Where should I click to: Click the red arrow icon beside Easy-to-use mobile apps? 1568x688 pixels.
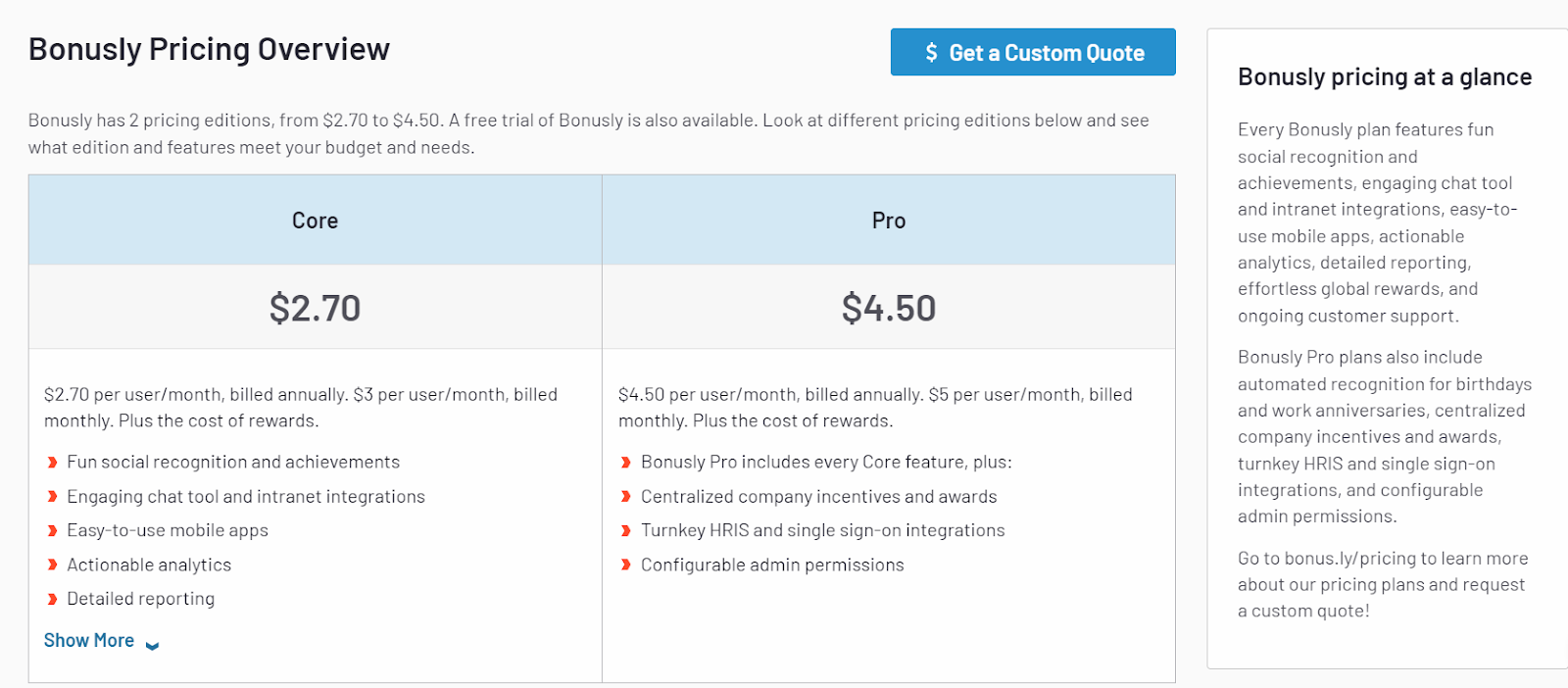pos(53,530)
